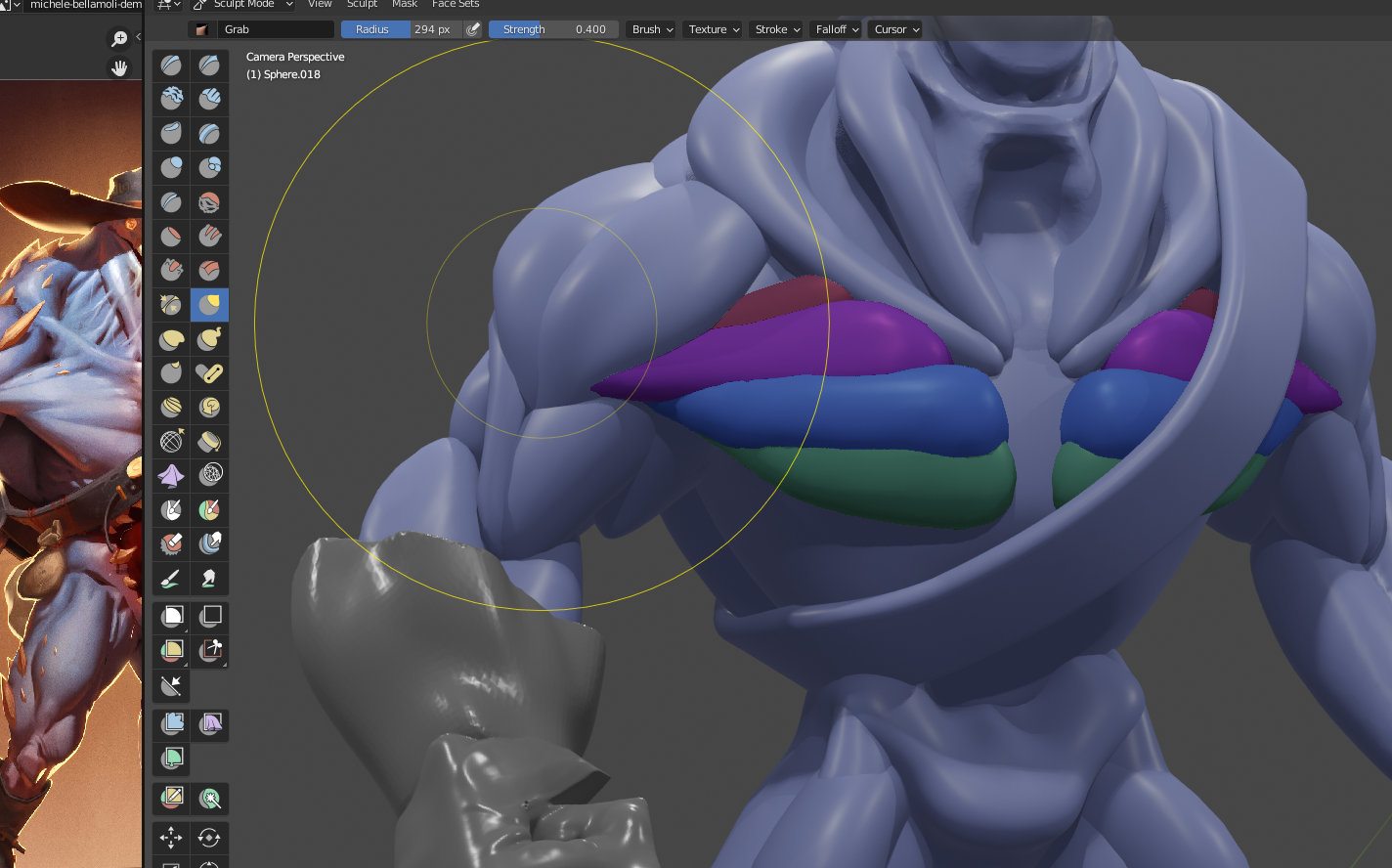The height and width of the screenshot is (868, 1392).
Task: Pick the Pose brush
Action: (209, 373)
